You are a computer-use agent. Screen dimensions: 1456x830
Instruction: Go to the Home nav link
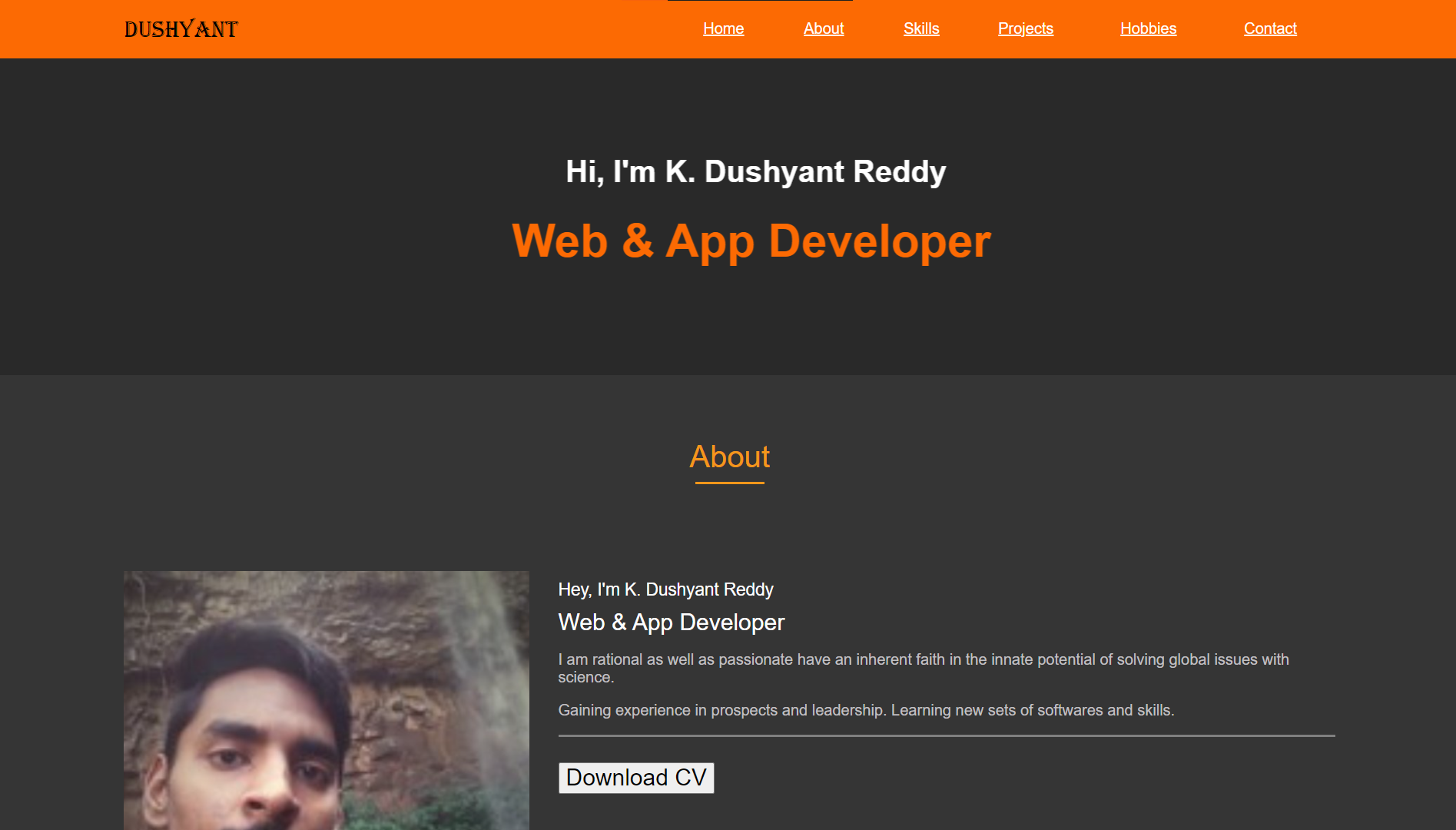pos(724,28)
